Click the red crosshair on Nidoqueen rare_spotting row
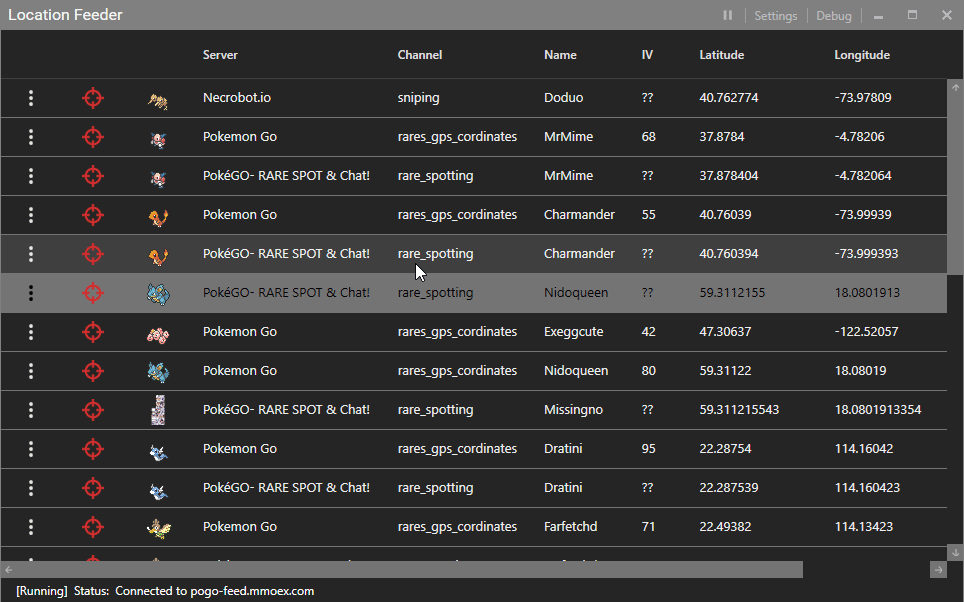 (x=92, y=293)
